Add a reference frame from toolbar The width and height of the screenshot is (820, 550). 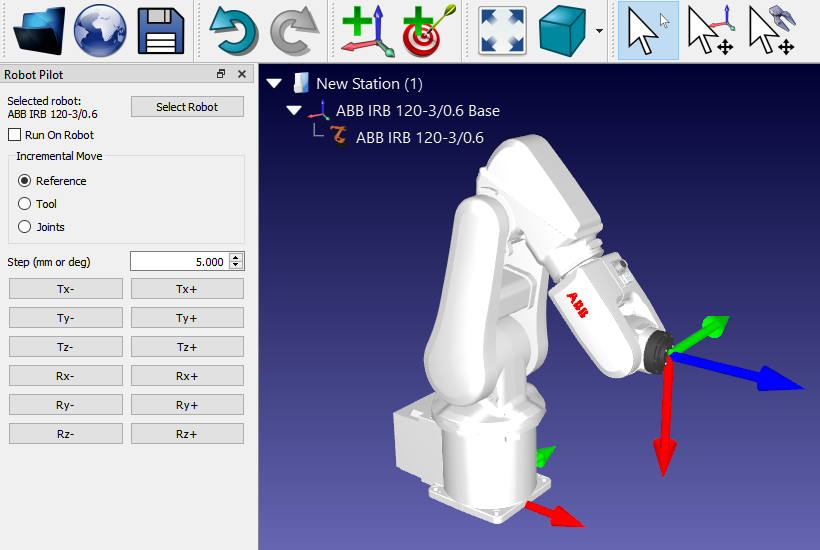[366, 31]
